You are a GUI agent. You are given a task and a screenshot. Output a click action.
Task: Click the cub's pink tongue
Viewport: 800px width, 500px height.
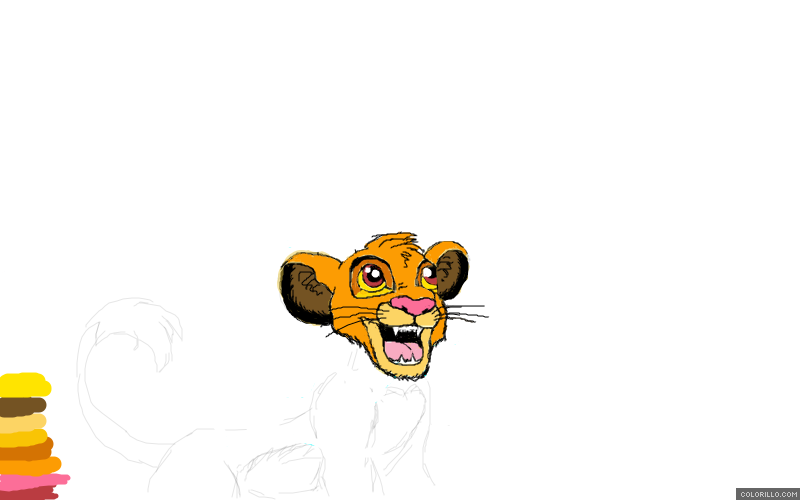point(405,350)
